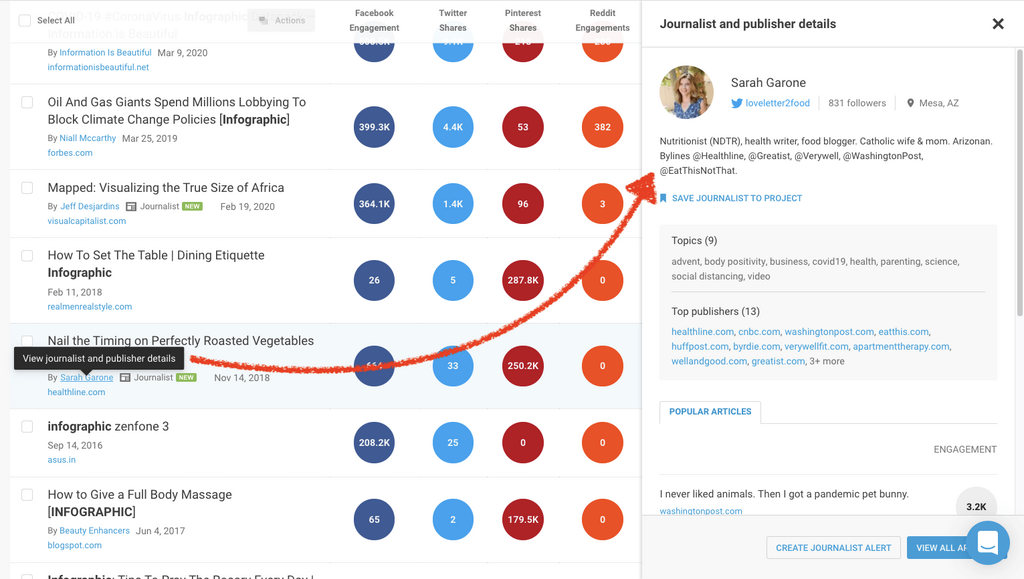Switch to Popular Articles tab
Image resolution: width=1024 pixels, height=579 pixels.
[x=710, y=412]
